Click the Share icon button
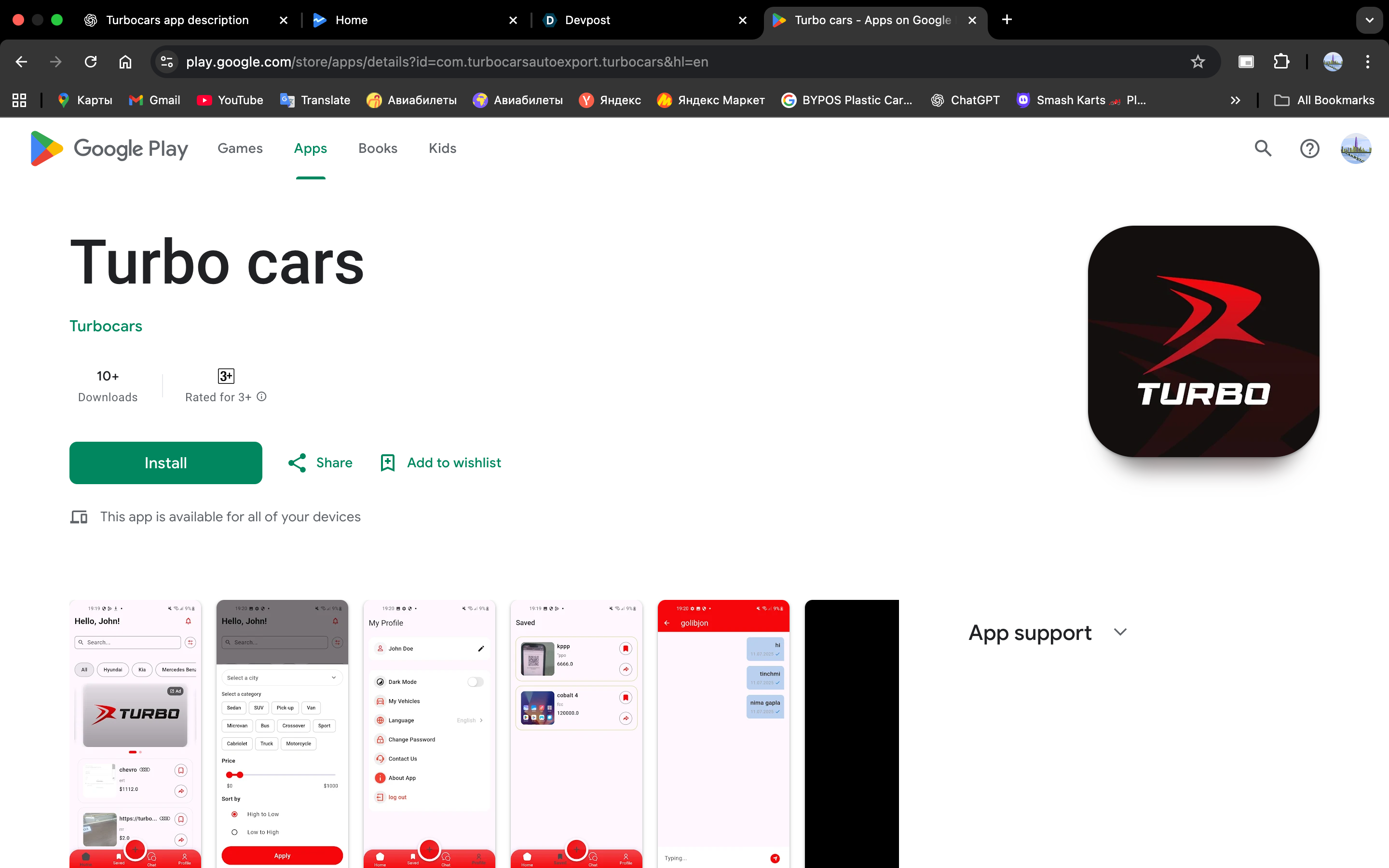This screenshot has width=1389, height=868. coord(297,463)
